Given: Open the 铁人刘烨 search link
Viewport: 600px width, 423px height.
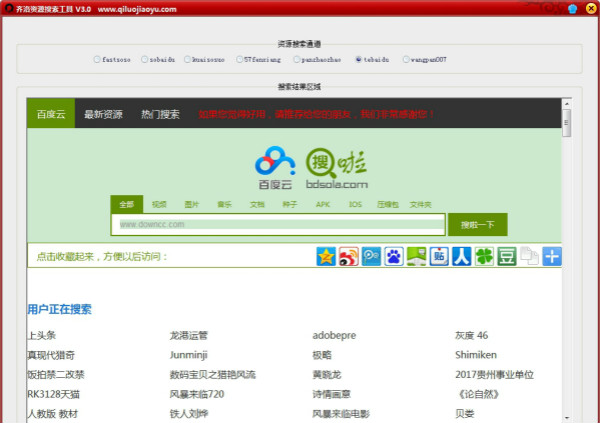Looking at the screenshot, I should tap(189, 413).
